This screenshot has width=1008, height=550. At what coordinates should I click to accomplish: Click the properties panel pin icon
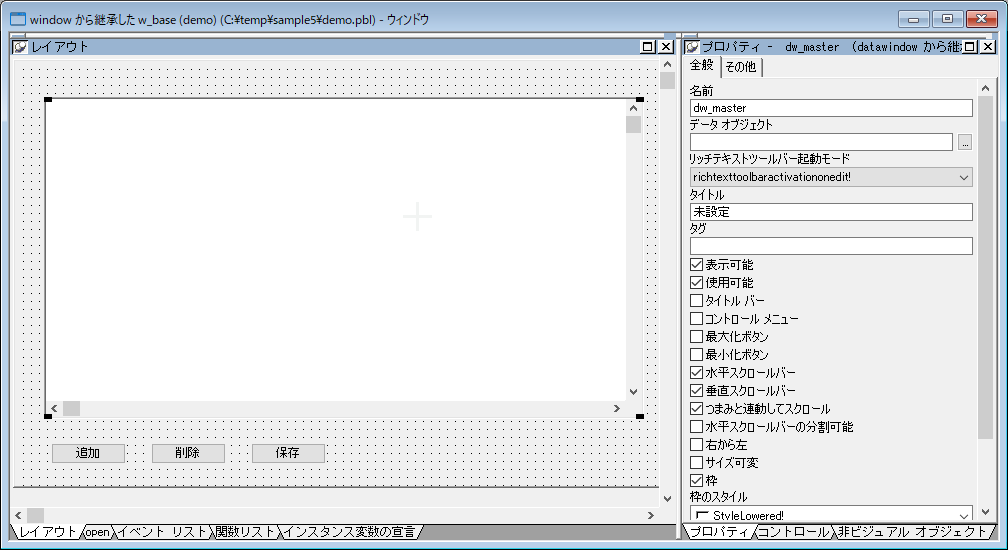[692, 47]
